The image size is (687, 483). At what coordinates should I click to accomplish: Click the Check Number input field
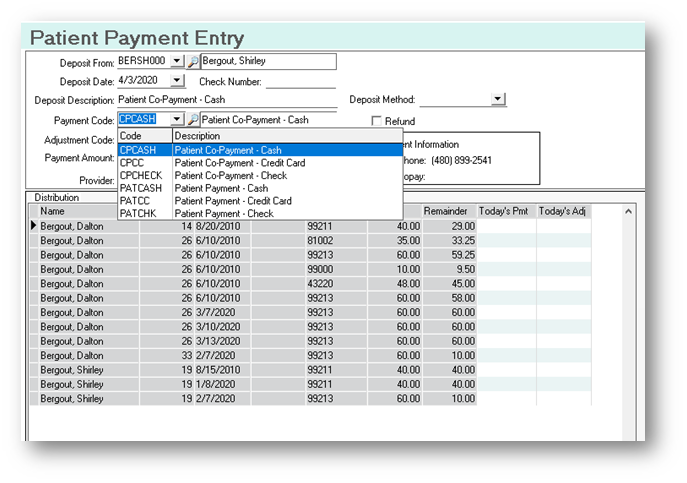pos(300,82)
